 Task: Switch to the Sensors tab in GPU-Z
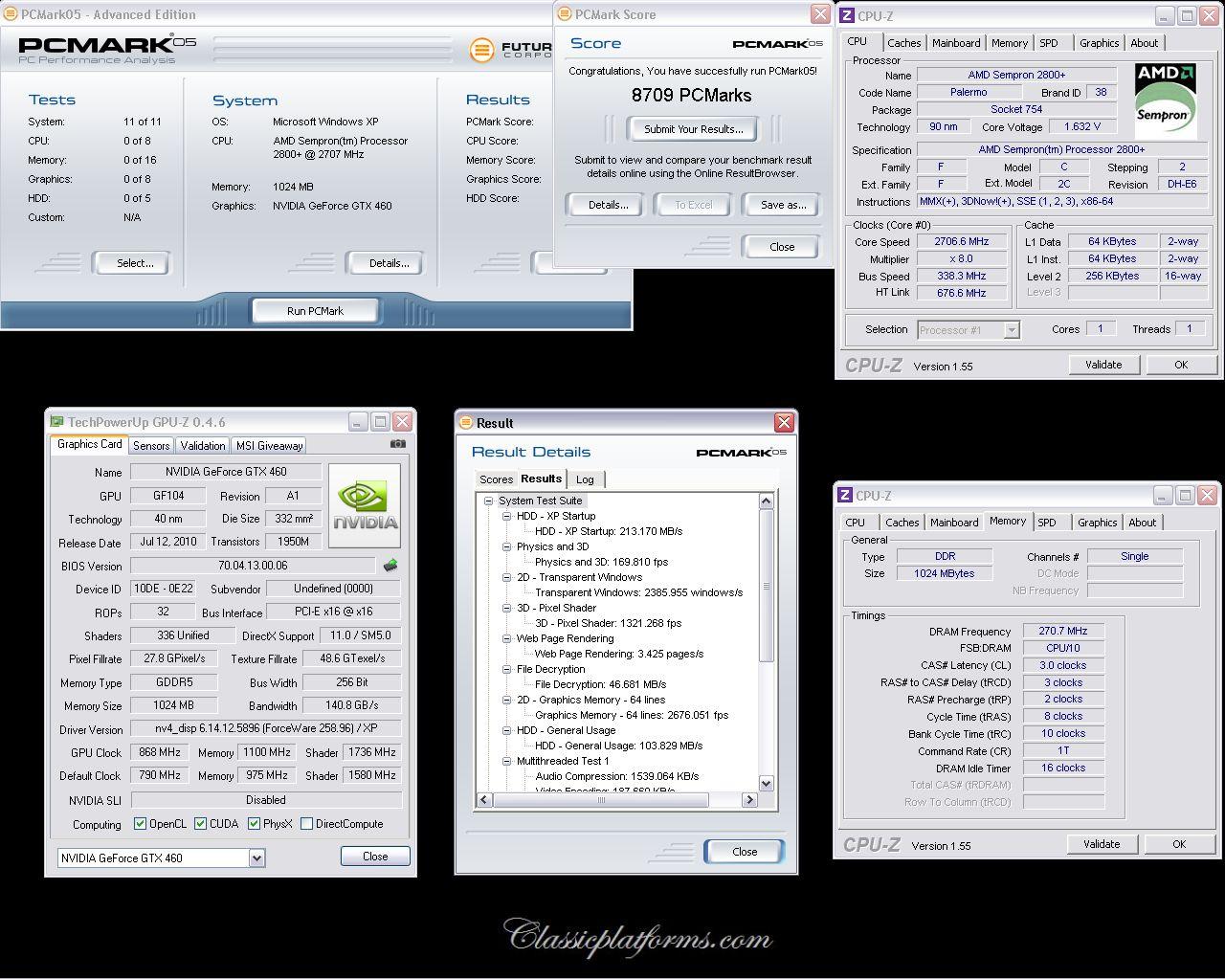coord(151,445)
